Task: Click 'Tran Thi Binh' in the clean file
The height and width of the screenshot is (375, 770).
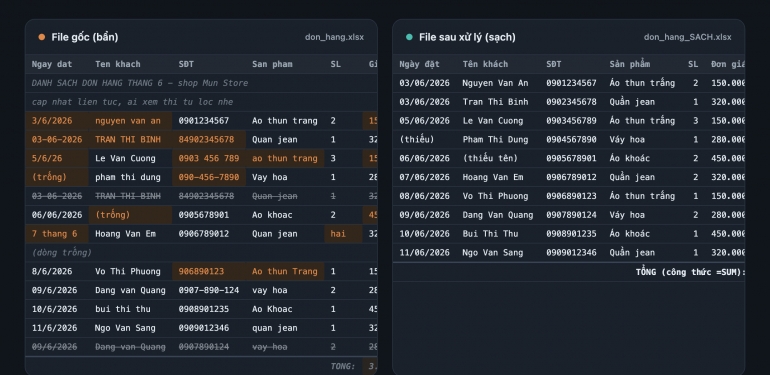Action: 495,102
